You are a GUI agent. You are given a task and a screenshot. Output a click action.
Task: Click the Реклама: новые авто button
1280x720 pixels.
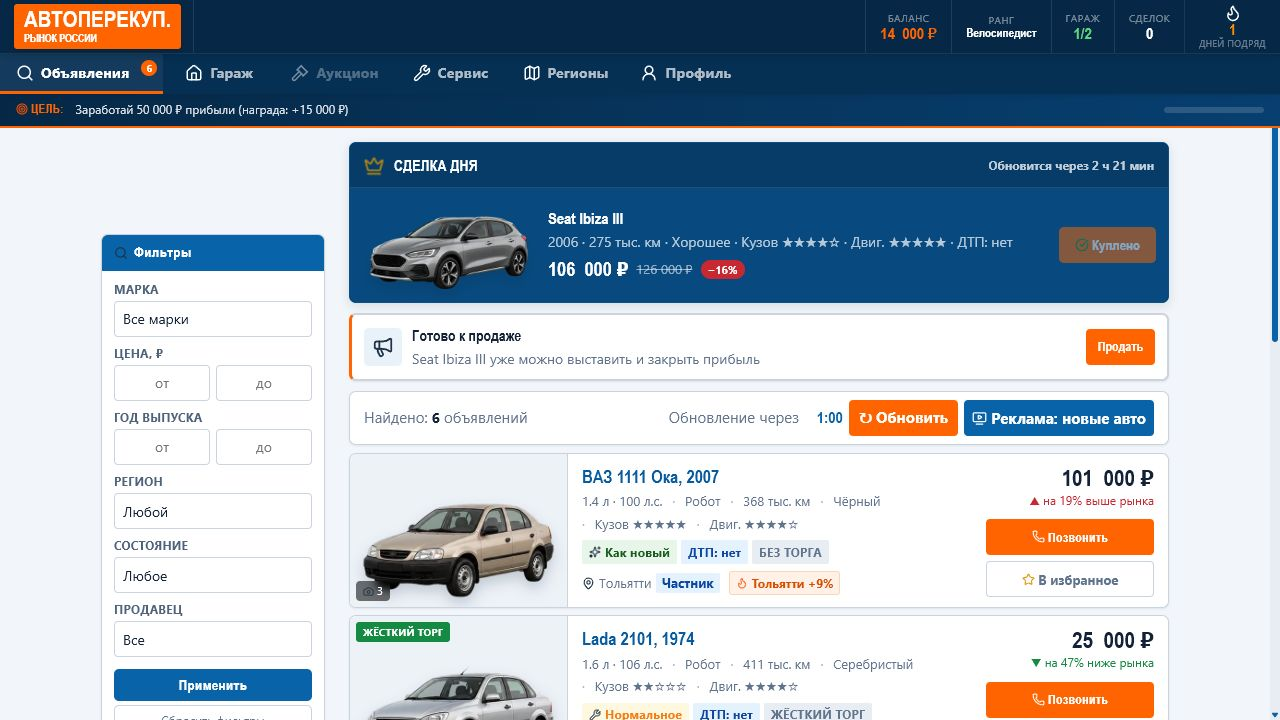[1059, 418]
